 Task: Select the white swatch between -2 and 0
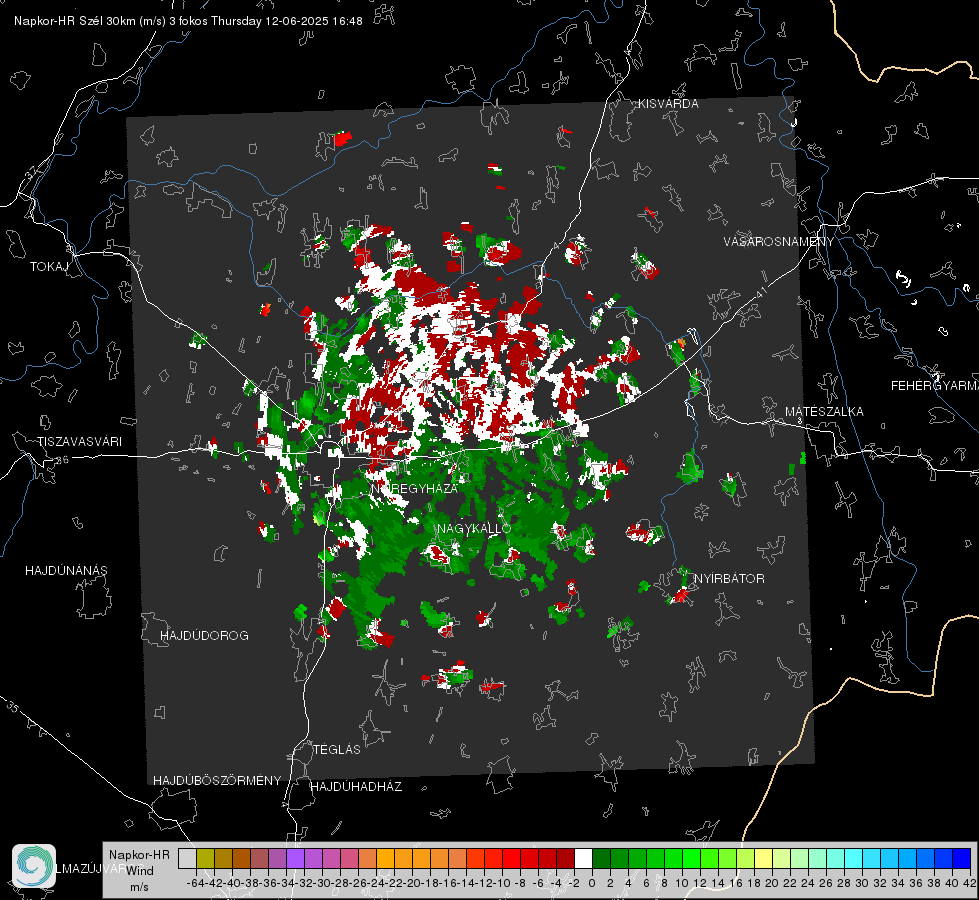tap(583, 858)
